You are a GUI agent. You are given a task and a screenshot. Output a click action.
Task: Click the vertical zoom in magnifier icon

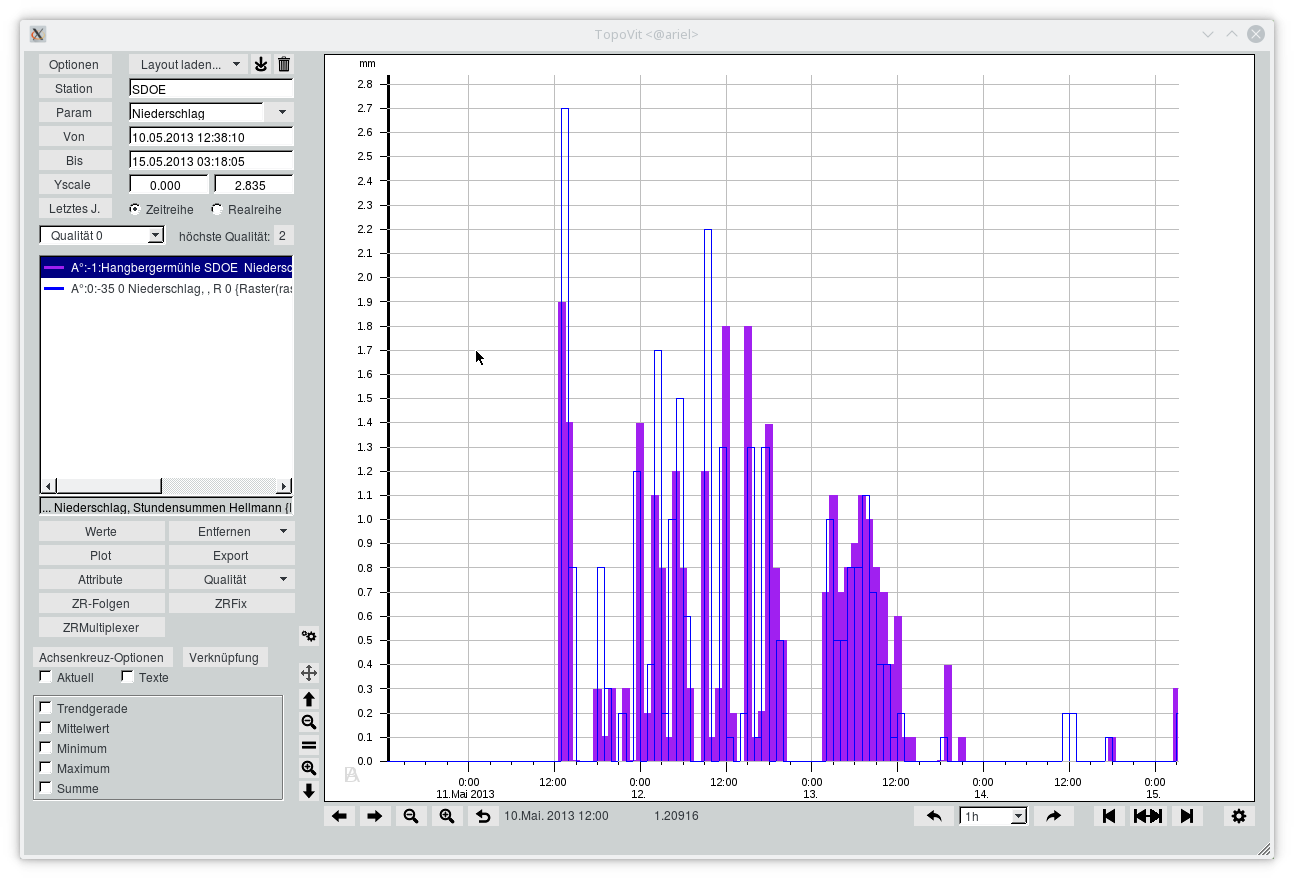click(309, 768)
